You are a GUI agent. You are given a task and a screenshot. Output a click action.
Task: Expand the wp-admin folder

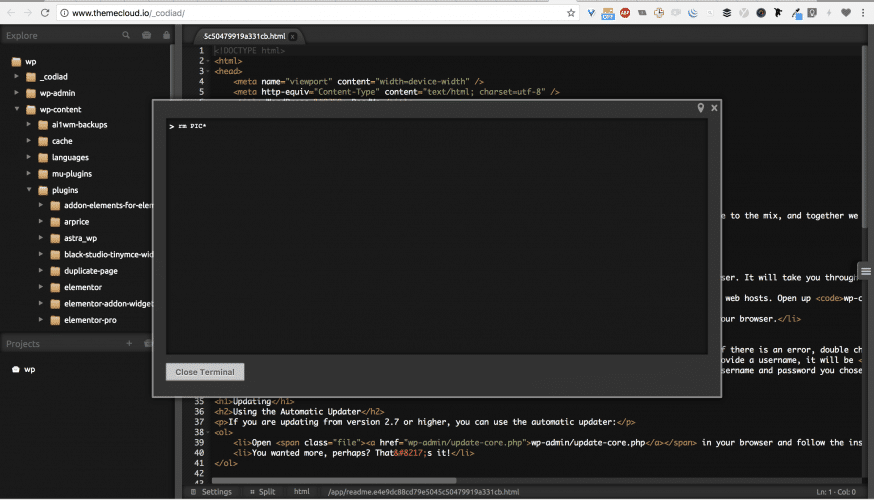click(x=17, y=93)
